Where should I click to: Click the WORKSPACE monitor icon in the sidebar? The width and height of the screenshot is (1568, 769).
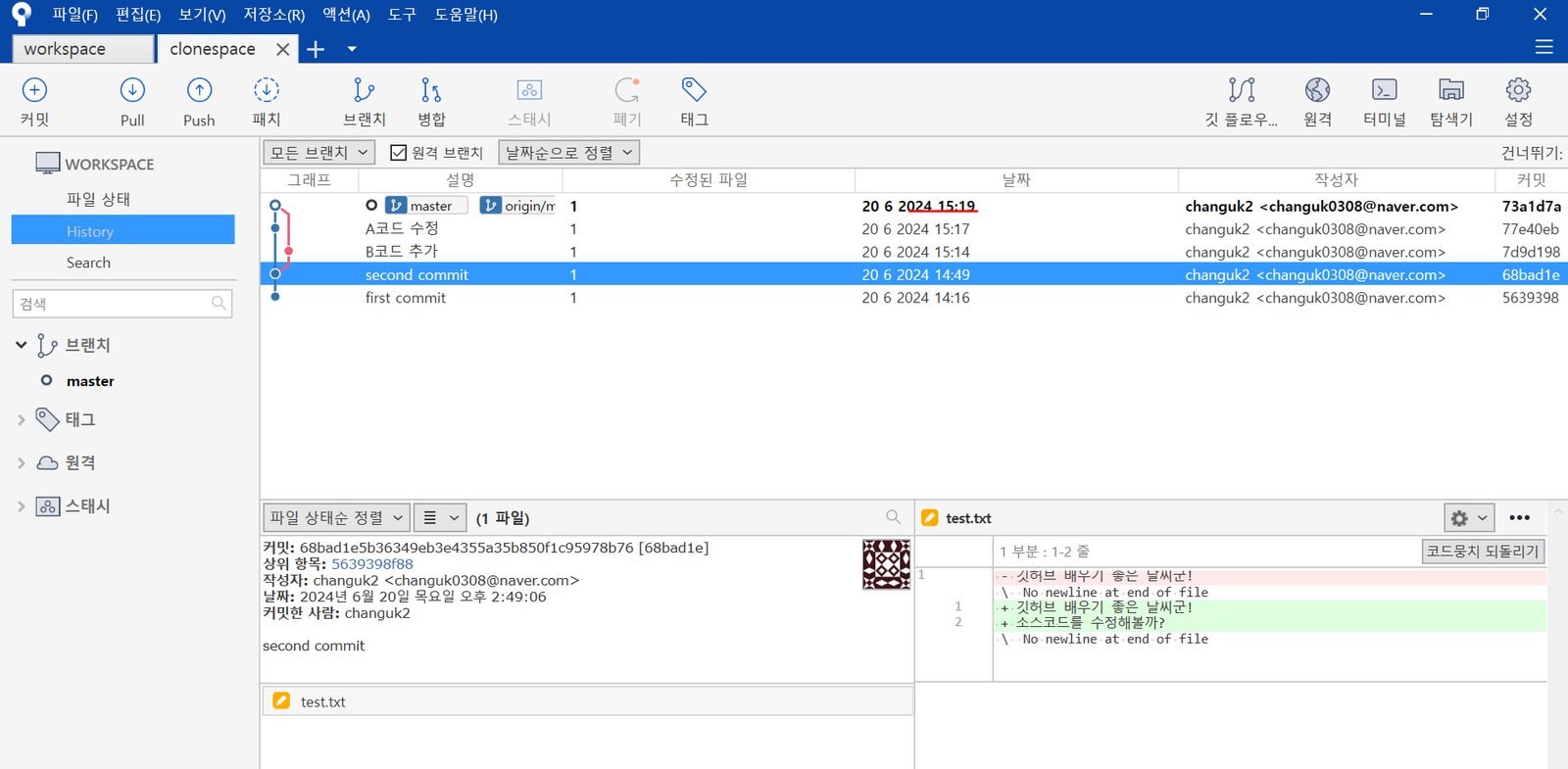tap(47, 164)
